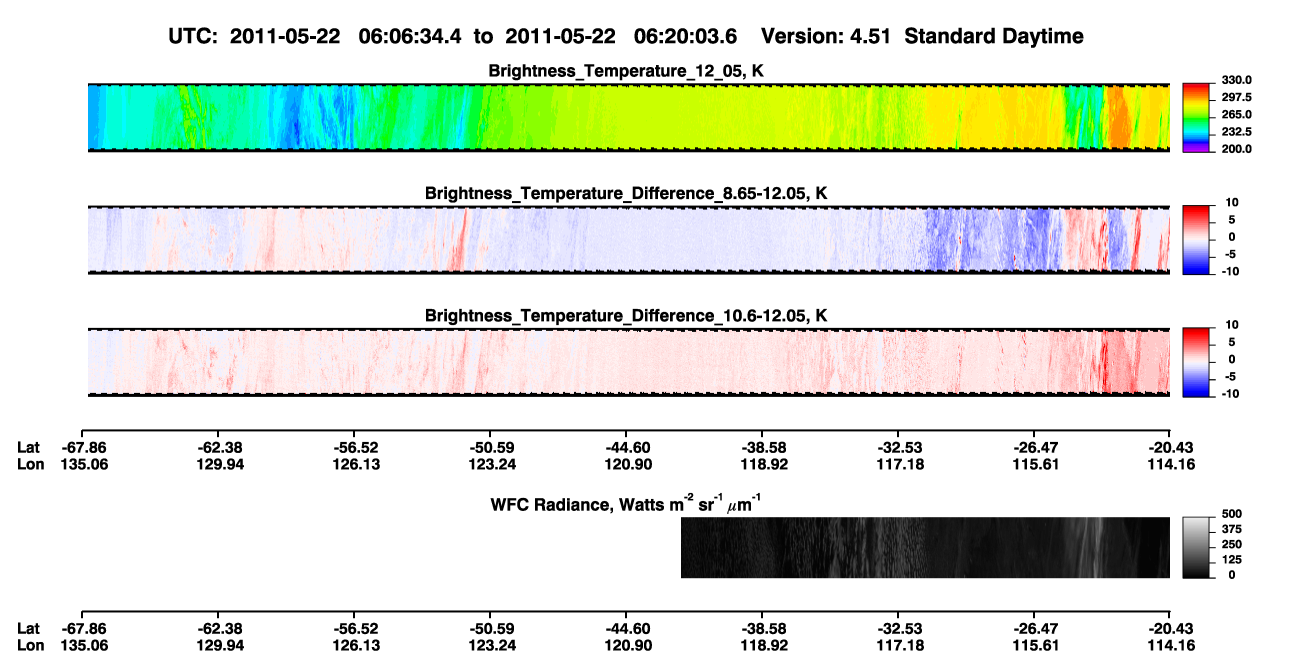Viewport: 1300px width, 667px height.
Task: Click the "Lon" label of the upper axis
Action: click(x=30, y=464)
